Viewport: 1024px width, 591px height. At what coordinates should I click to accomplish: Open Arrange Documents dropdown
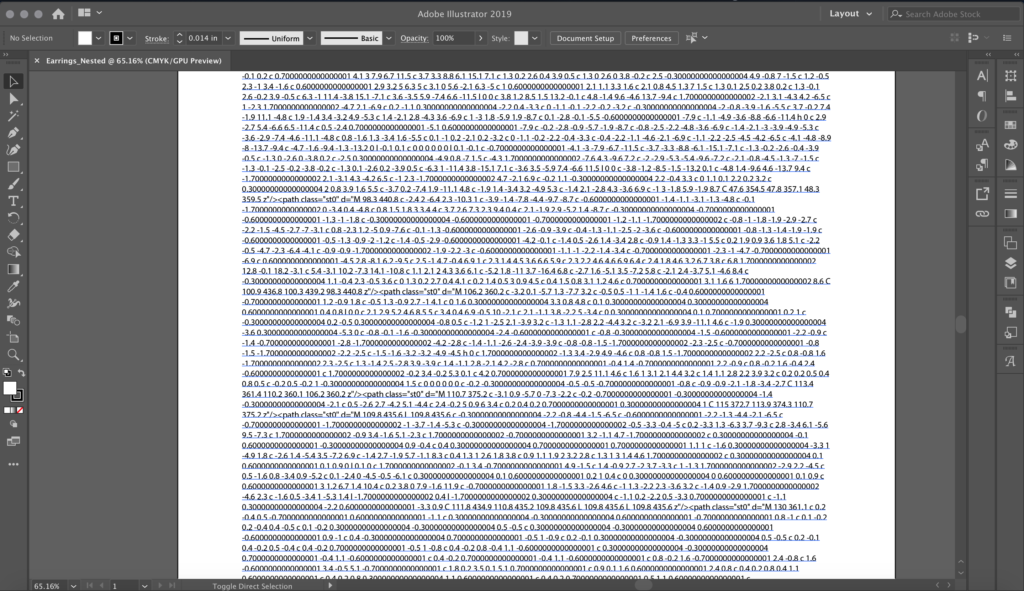coord(89,13)
